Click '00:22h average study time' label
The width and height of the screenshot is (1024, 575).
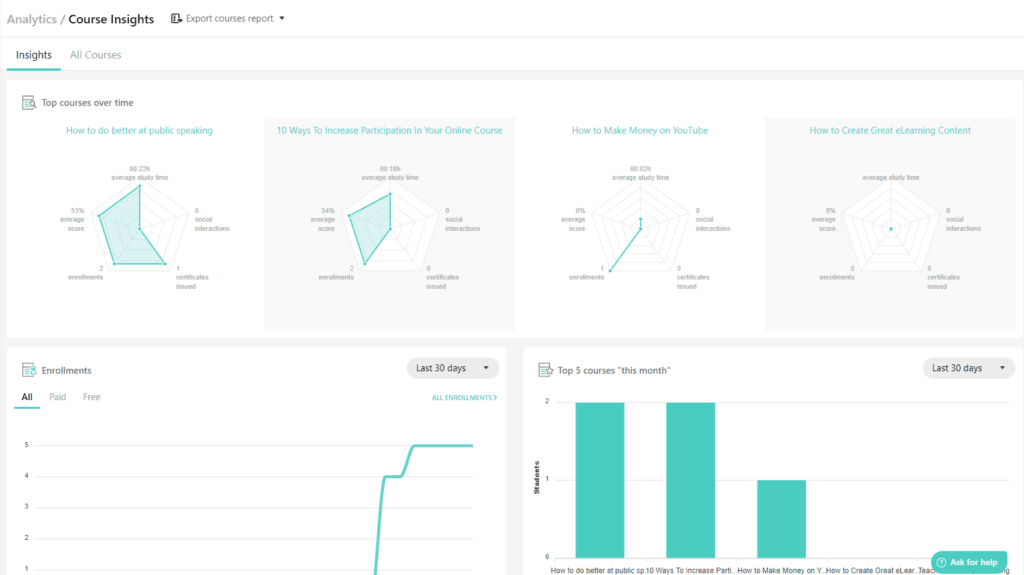coord(139,173)
